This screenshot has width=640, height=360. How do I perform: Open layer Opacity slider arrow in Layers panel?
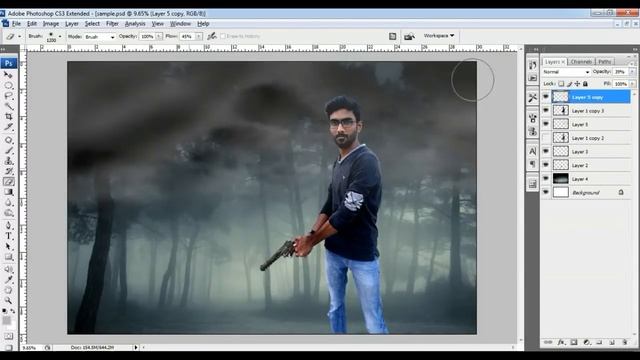(632, 72)
